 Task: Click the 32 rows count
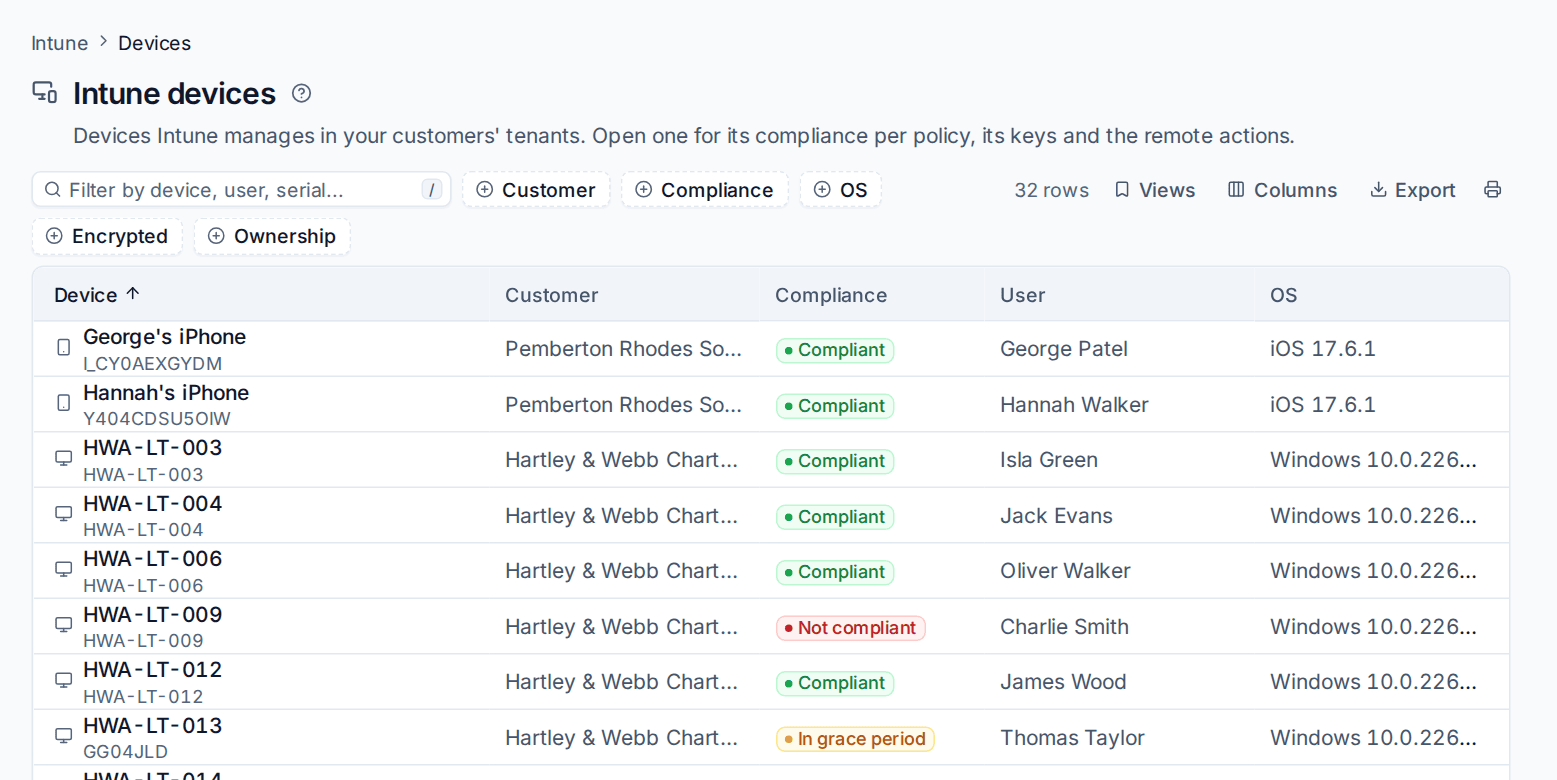[1052, 190]
